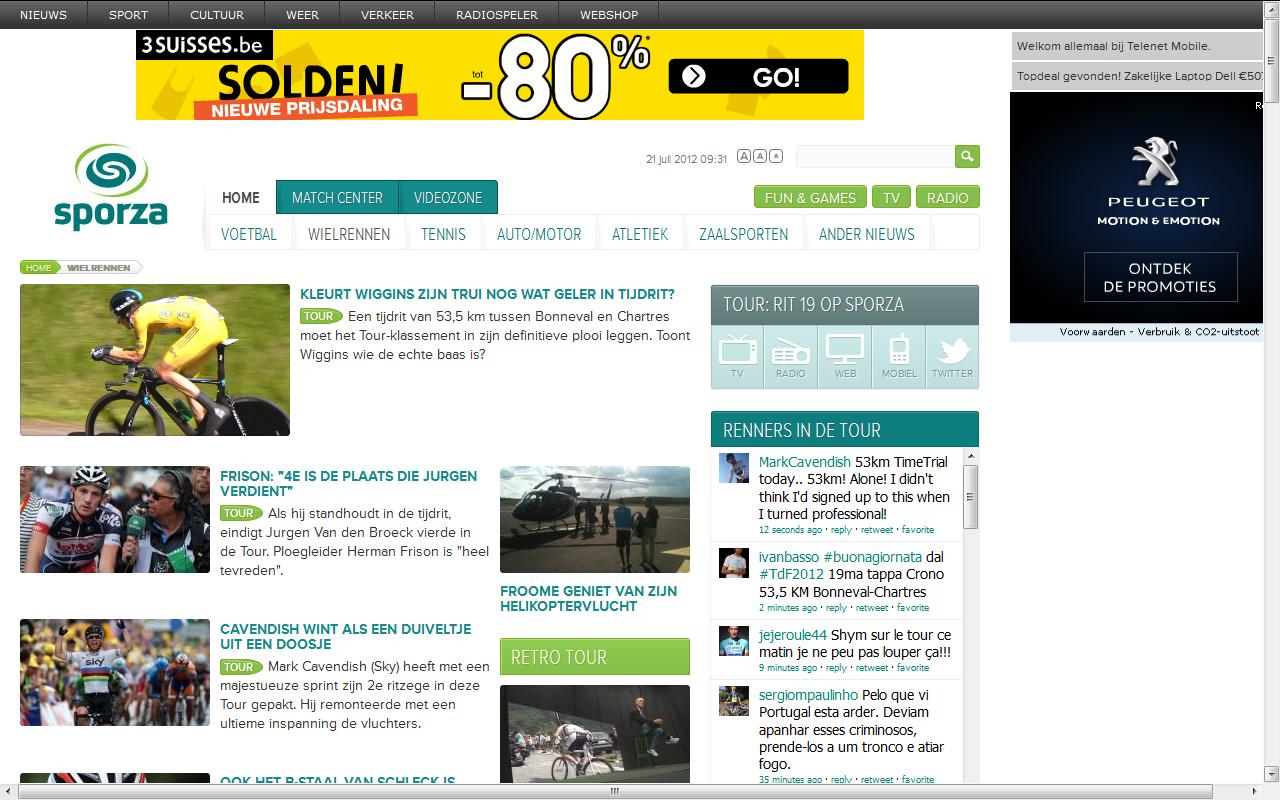Click the green TV button
The width and height of the screenshot is (1280, 800).
pos(891,197)
